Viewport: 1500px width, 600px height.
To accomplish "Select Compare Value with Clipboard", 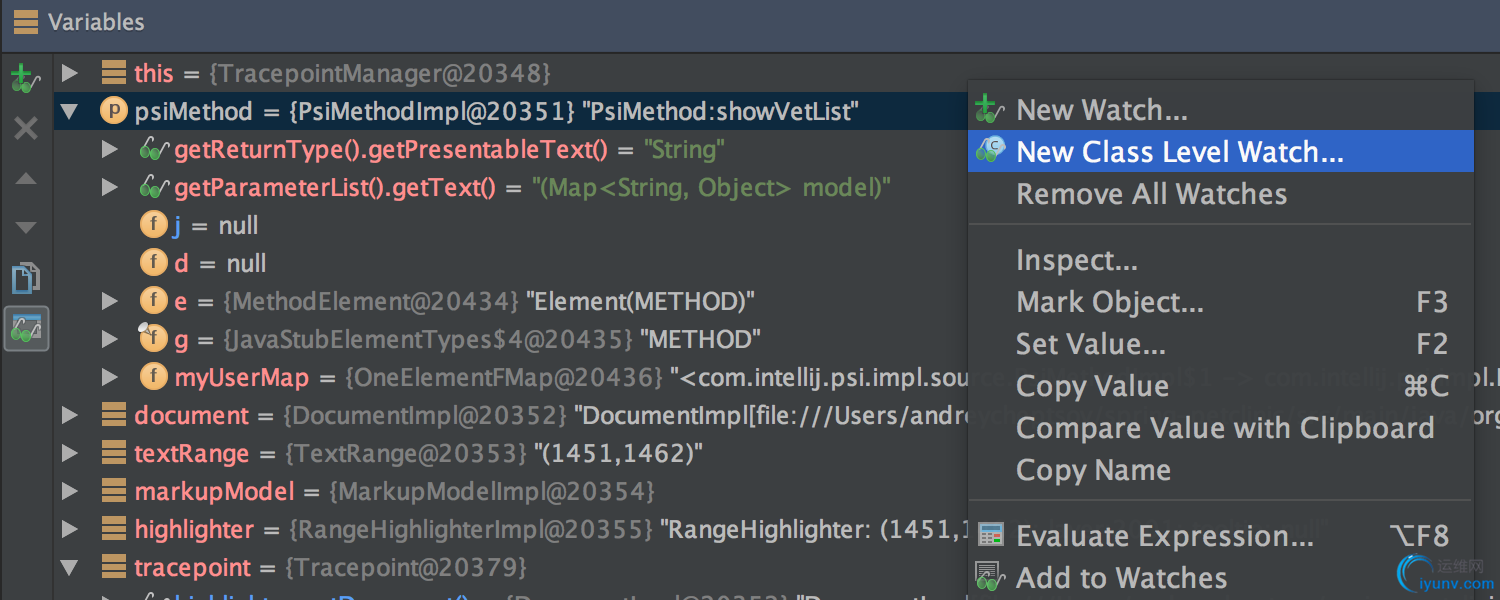I will (x=1225, y=428).
